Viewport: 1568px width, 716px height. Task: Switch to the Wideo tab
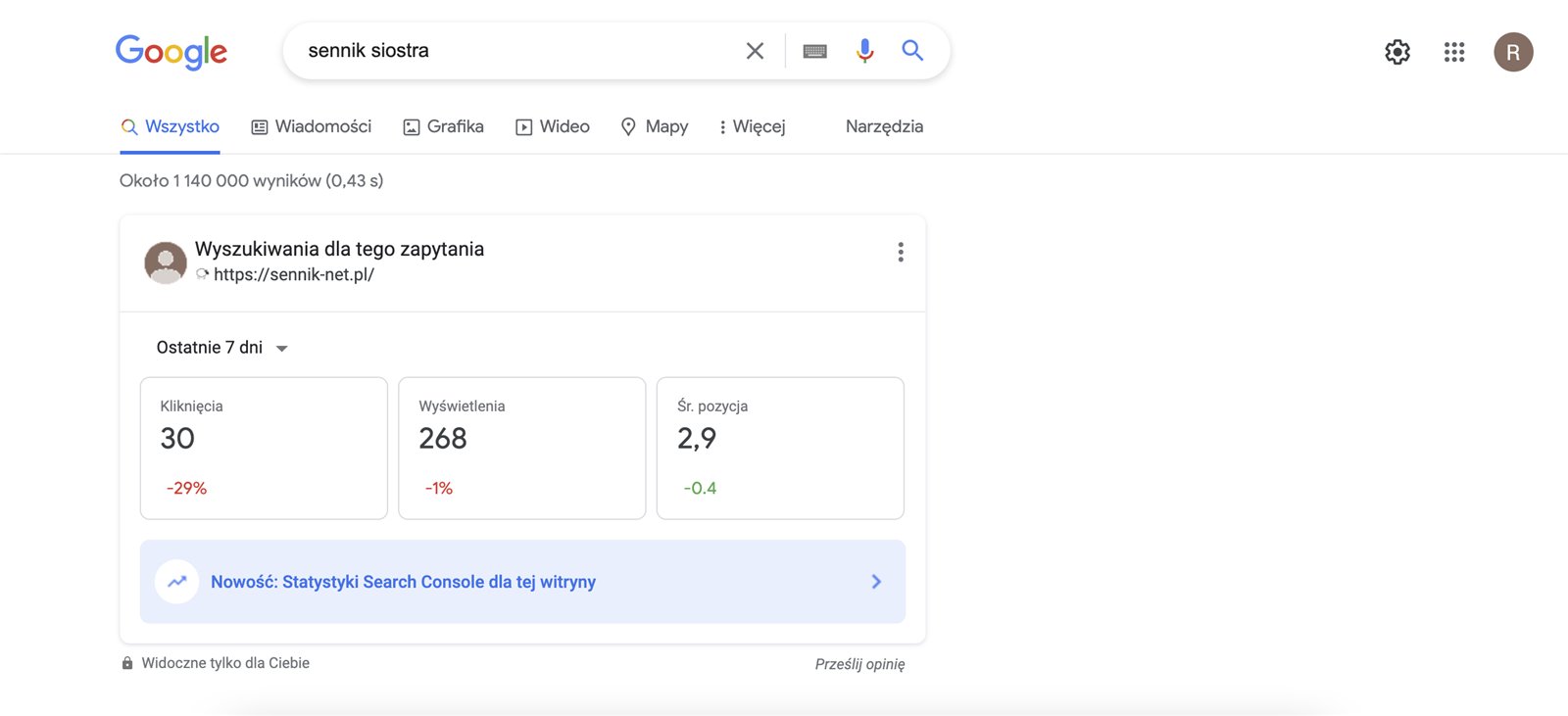point(553,126)
